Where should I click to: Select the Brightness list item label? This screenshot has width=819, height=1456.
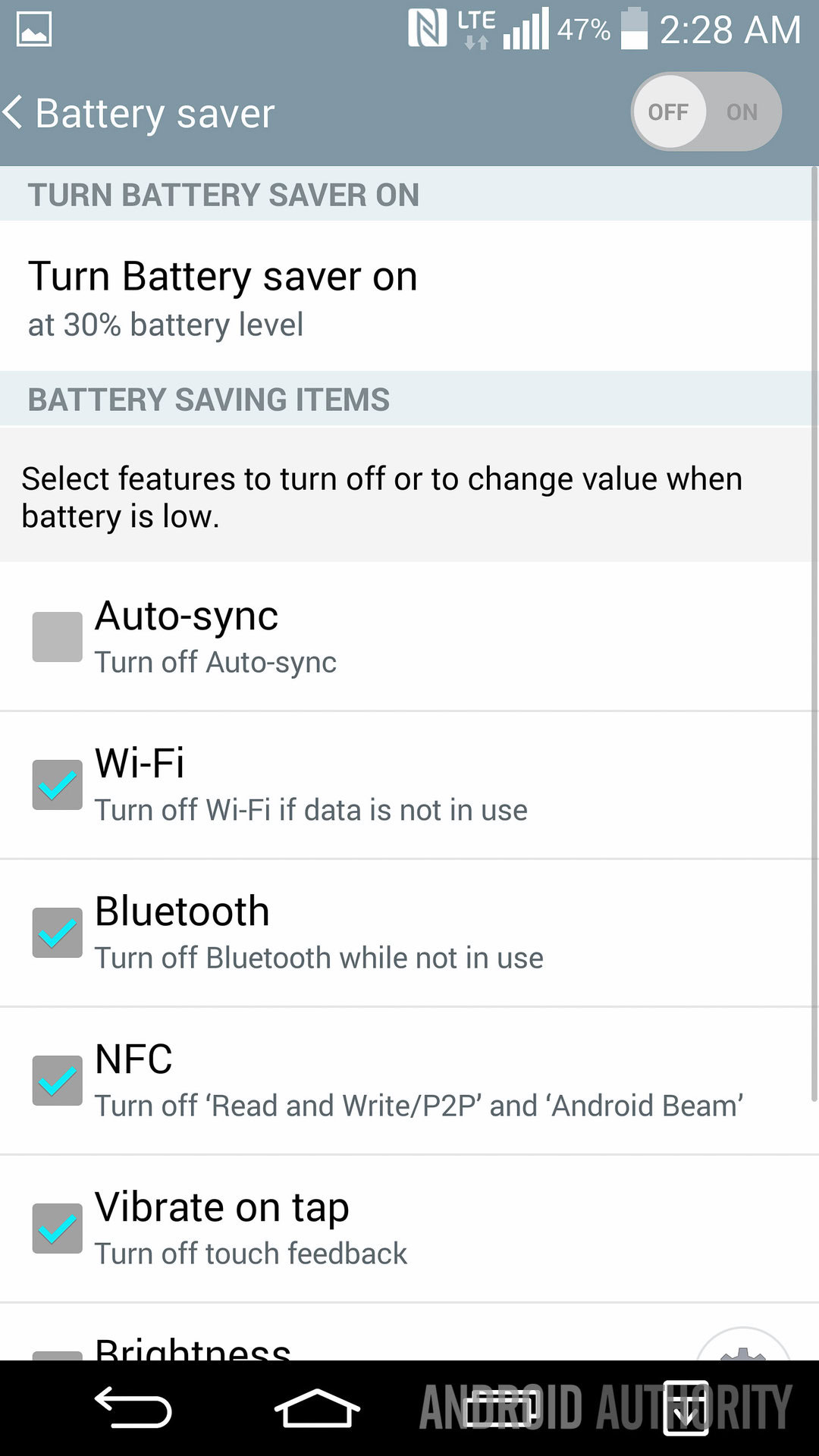[193, 1348]
